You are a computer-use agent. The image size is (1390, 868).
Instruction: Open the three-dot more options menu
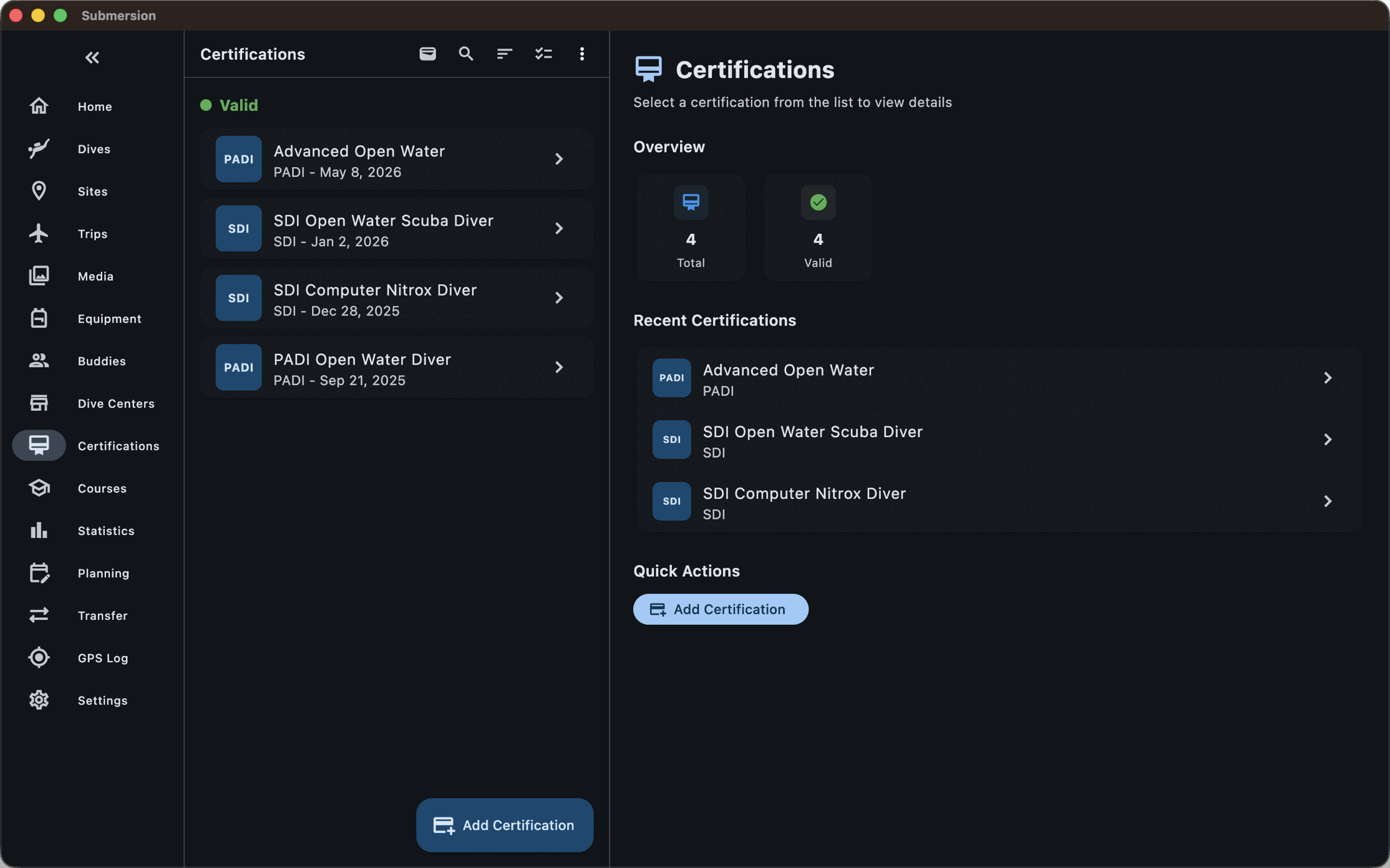[x=582, y=54]
